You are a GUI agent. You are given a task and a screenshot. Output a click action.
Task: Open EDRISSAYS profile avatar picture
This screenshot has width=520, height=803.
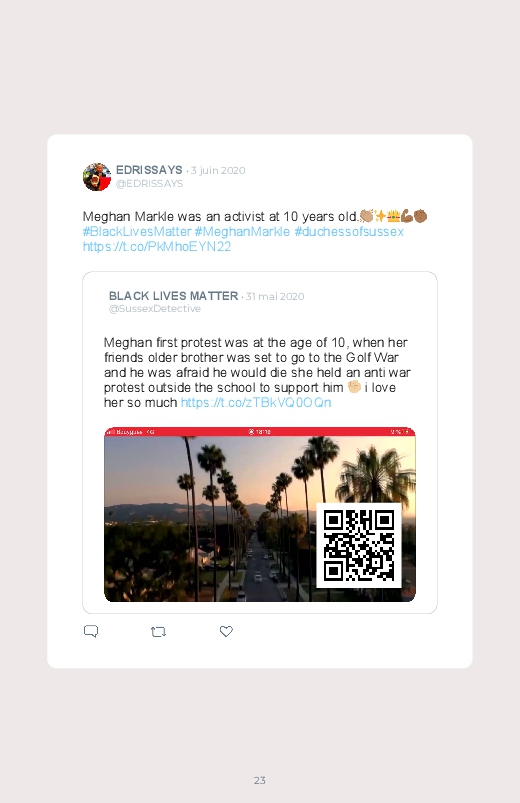97,177
